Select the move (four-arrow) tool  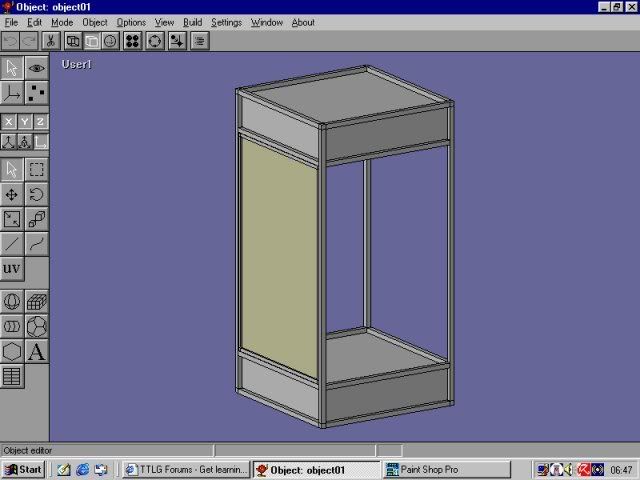coord(12,194)
